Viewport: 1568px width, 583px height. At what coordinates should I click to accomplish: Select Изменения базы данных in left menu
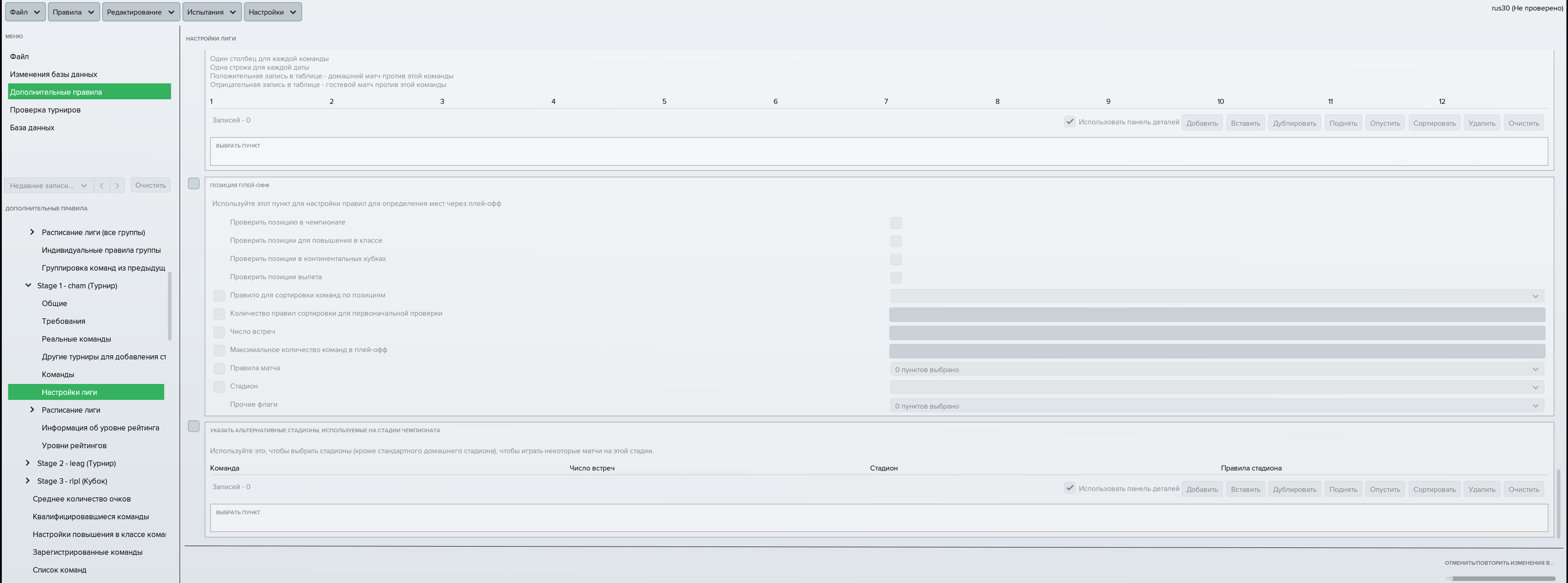pyautogui.click(x=89, y=74)
